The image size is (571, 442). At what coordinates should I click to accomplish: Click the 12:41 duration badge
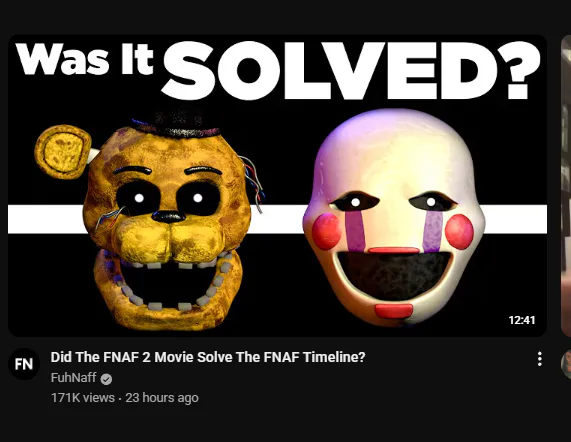[x=521, y=320]
